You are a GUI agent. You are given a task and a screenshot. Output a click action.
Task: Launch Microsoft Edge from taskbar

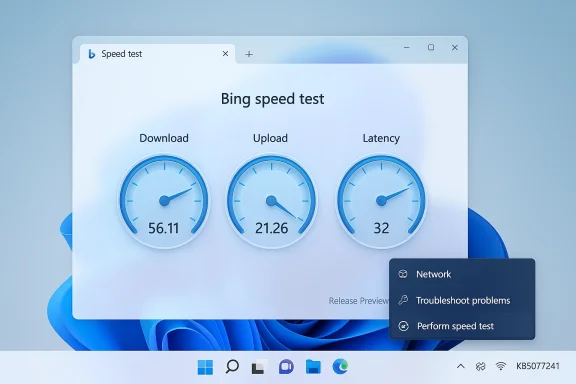pyautogui.click(x=340, y=366)
